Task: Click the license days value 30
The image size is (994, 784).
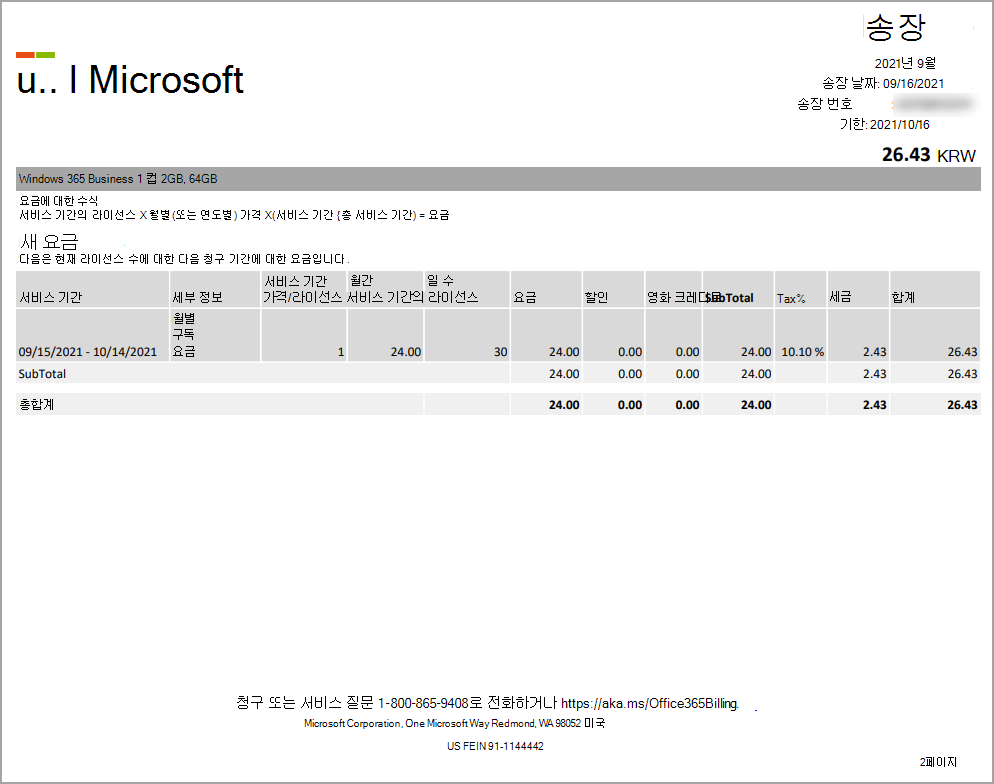Action: (x=500, y=352)
